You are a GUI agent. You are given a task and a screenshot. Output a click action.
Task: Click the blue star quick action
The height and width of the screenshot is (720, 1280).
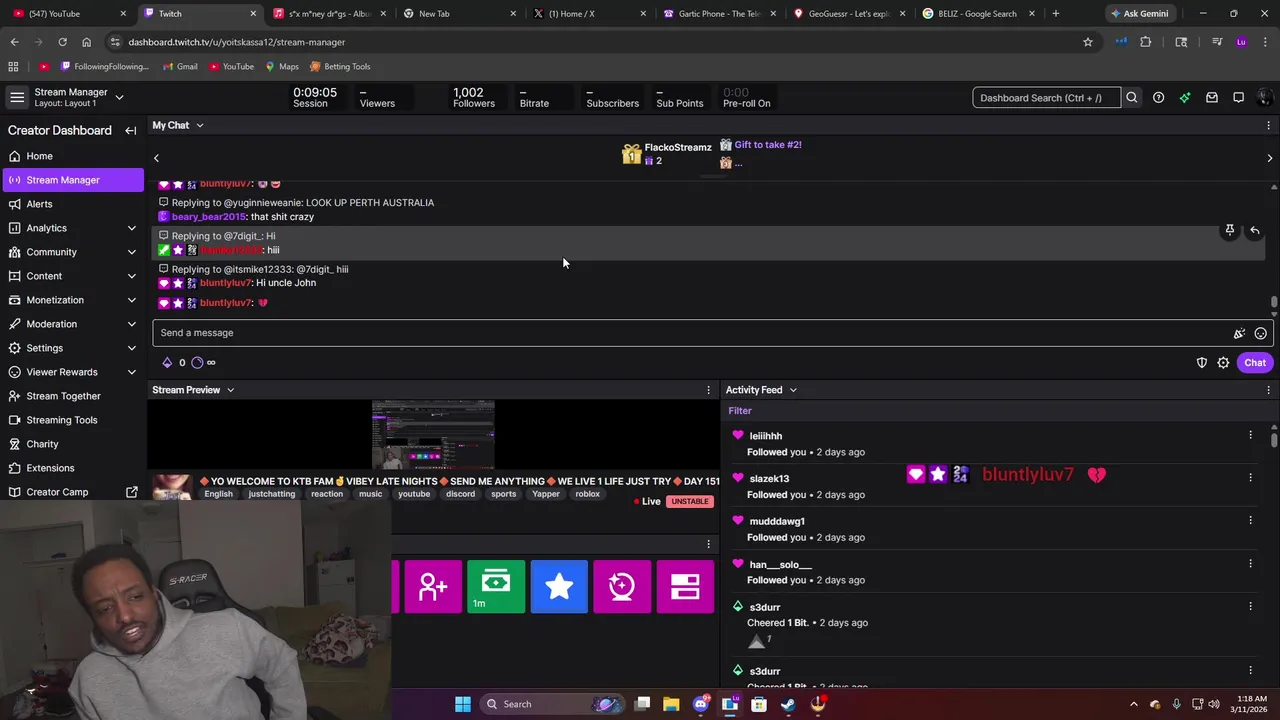[559, 586]
